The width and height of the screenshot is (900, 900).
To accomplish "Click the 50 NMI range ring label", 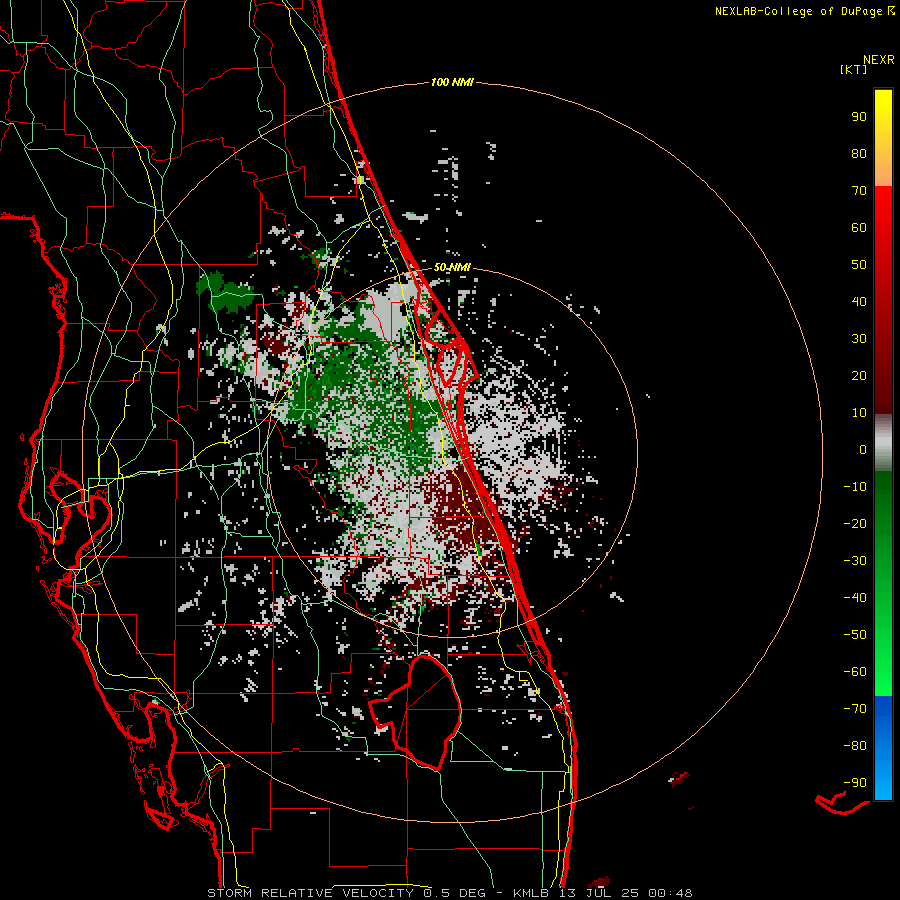I will click(x=452, y=267).
